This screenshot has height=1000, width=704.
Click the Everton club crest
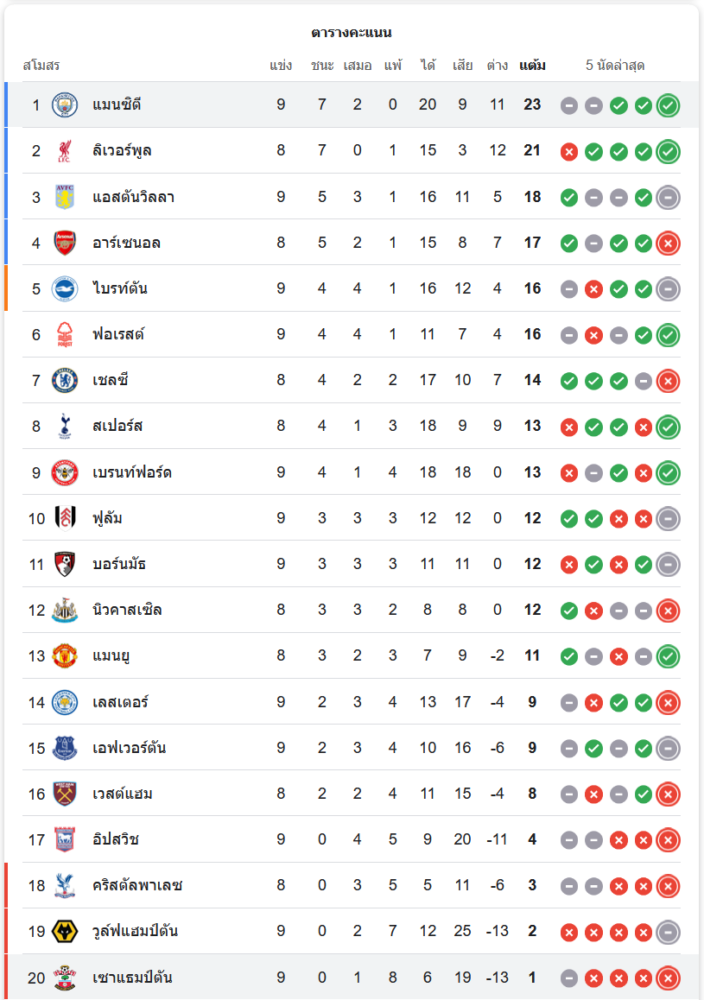[65, 748]
